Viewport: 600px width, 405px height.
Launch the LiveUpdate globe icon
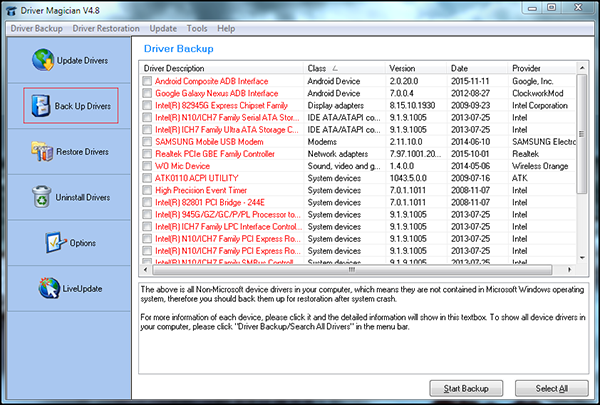pyautogui.click(x=49, y=288)
